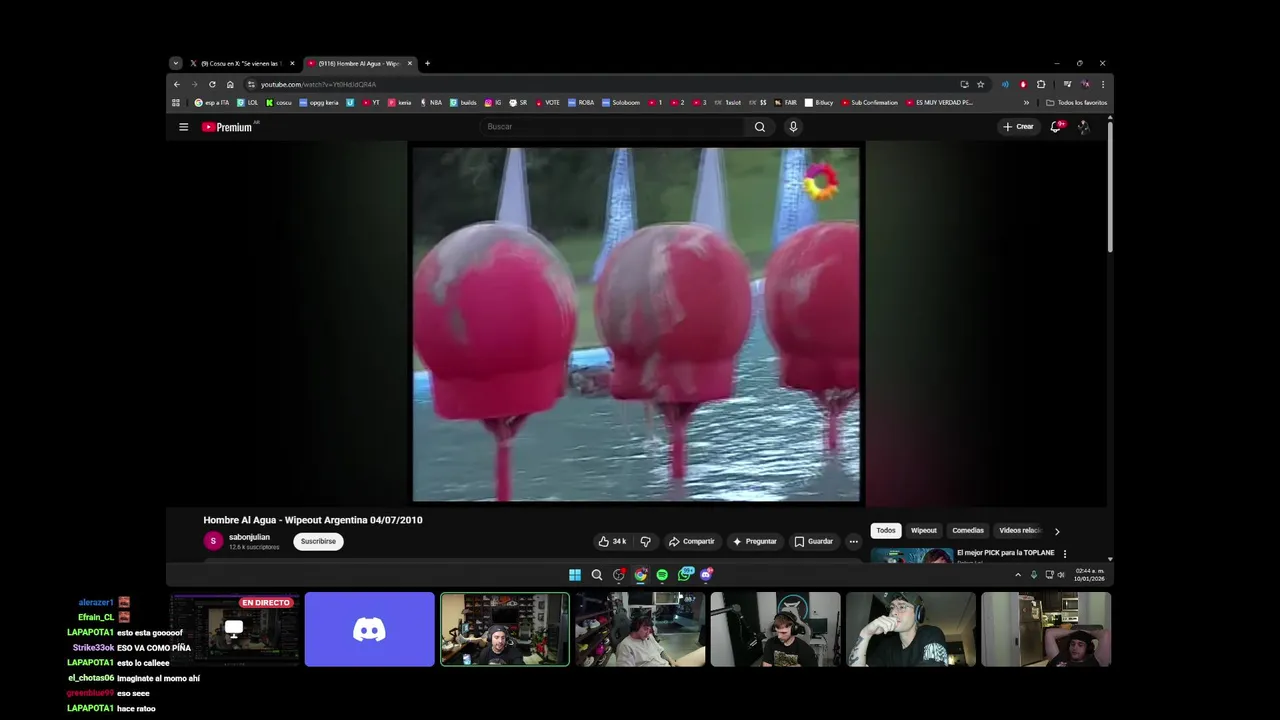
Task: Start voice search with the microphone icon
Action: point(793,127)
